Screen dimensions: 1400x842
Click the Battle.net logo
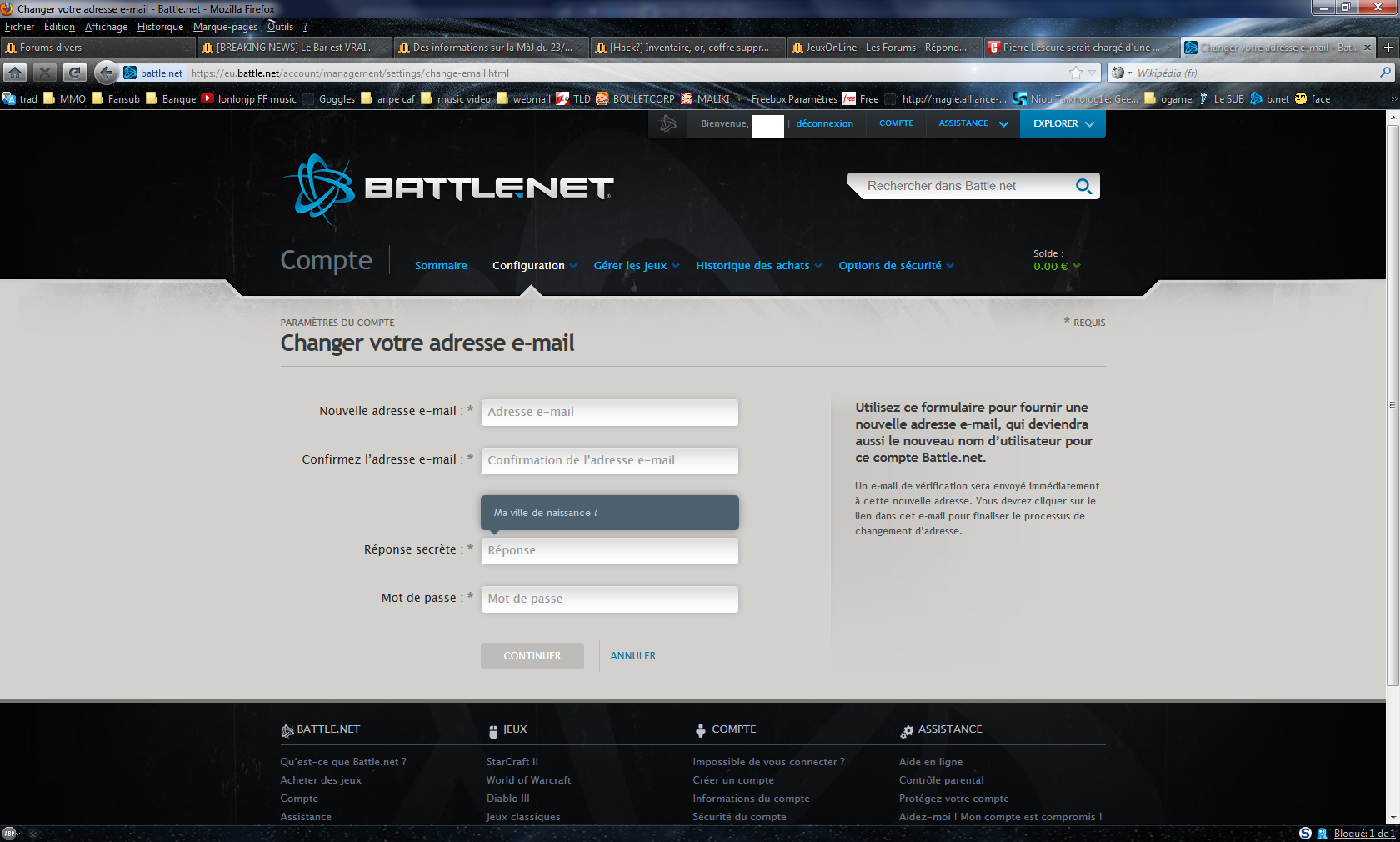coord(448,188)
